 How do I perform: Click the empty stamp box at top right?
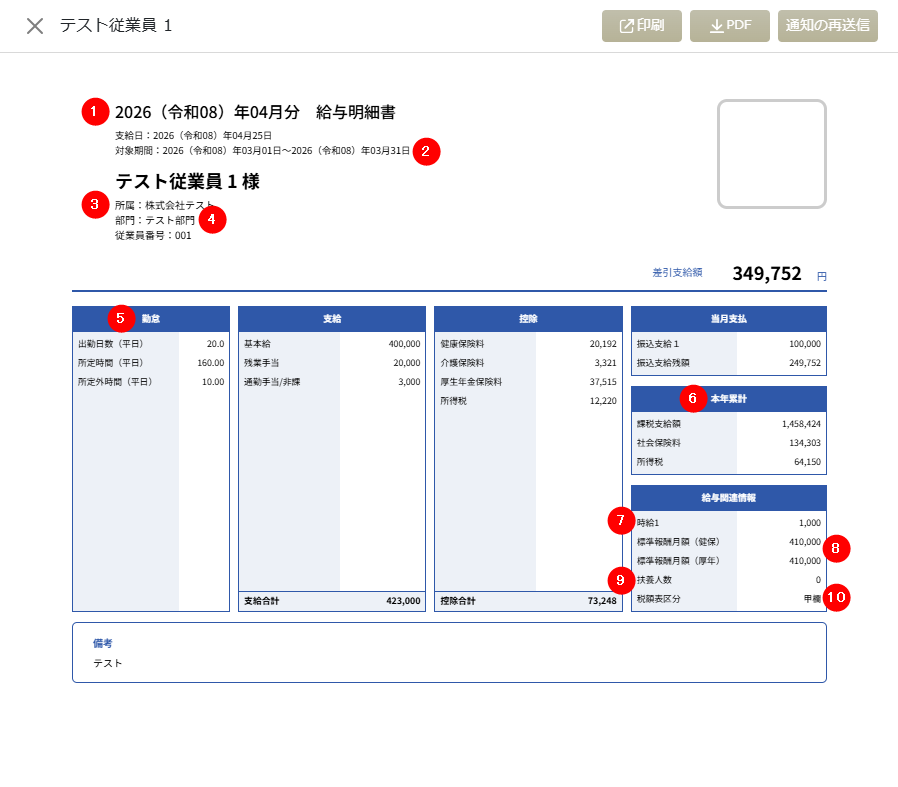click(771, 154)
